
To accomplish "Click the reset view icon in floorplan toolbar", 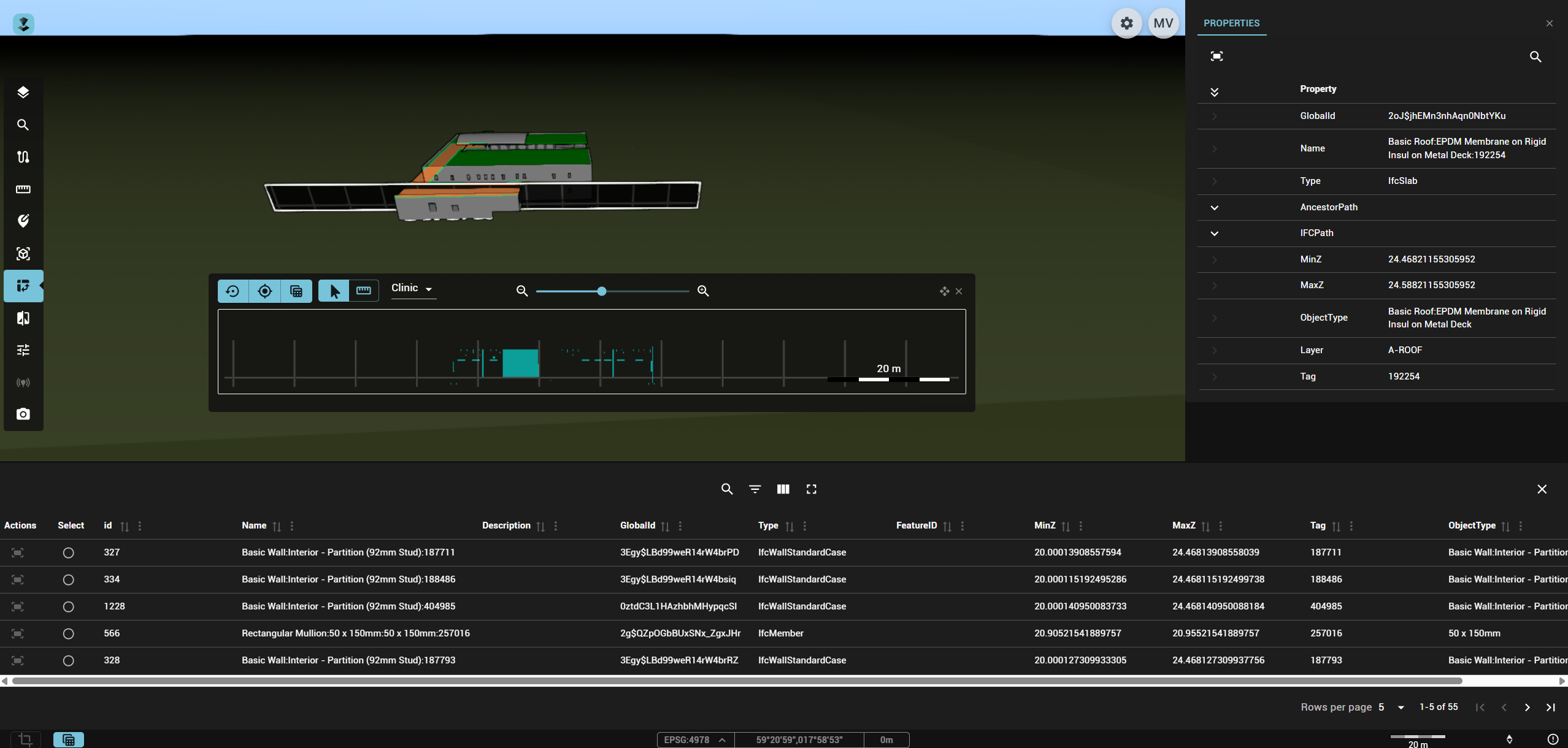I will point(233,291).
